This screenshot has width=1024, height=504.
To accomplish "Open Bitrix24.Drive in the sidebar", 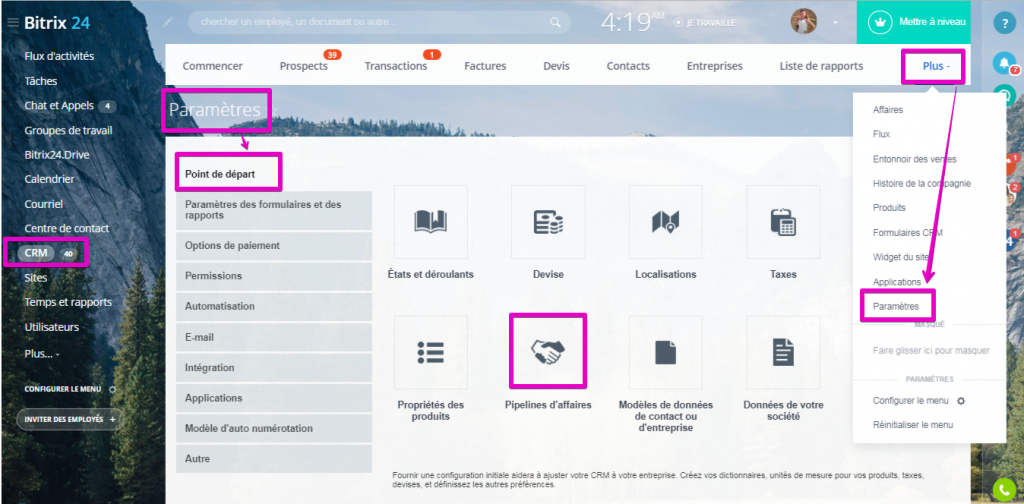I will coord(57,155).
